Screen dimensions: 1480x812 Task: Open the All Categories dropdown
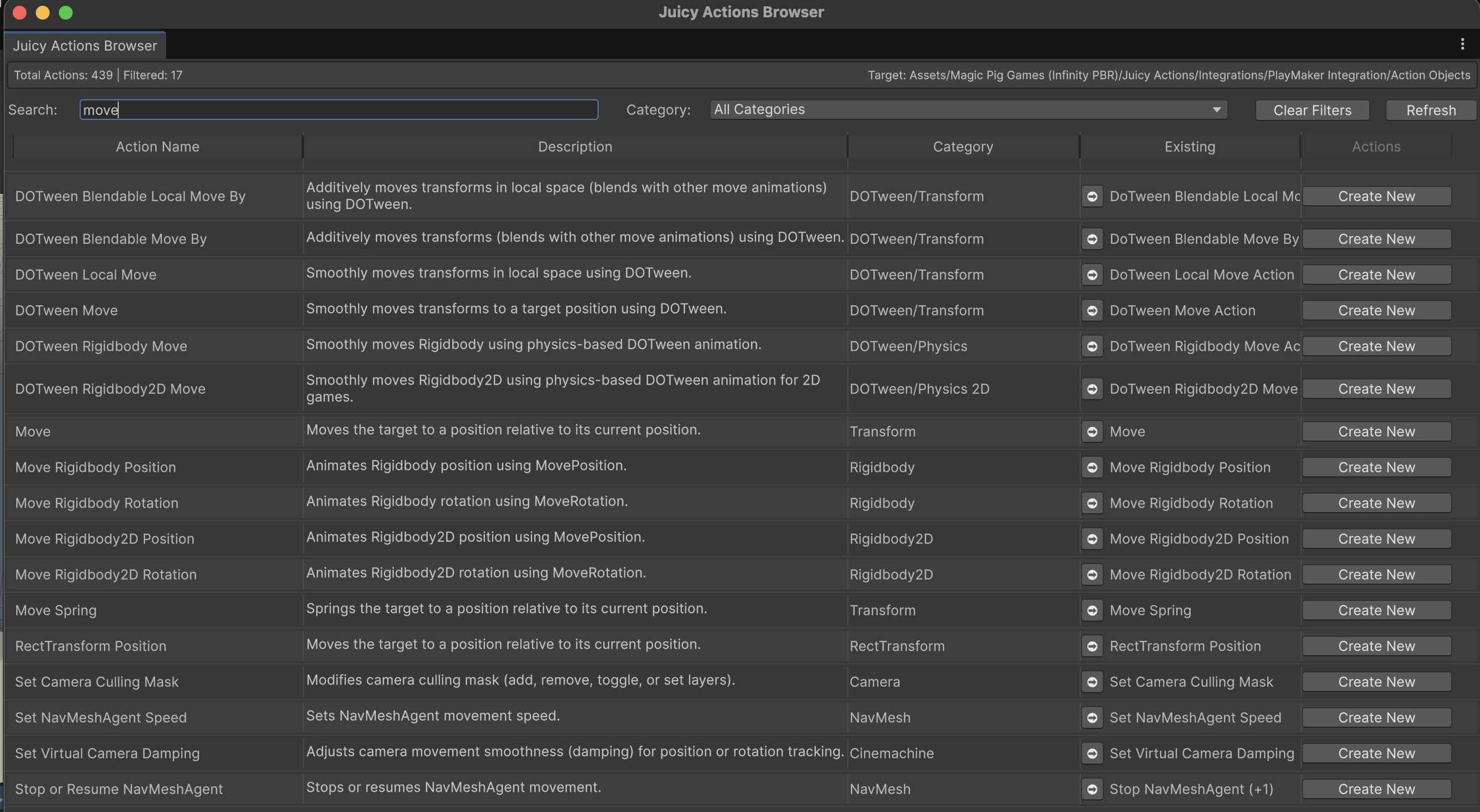click(968, 110)
